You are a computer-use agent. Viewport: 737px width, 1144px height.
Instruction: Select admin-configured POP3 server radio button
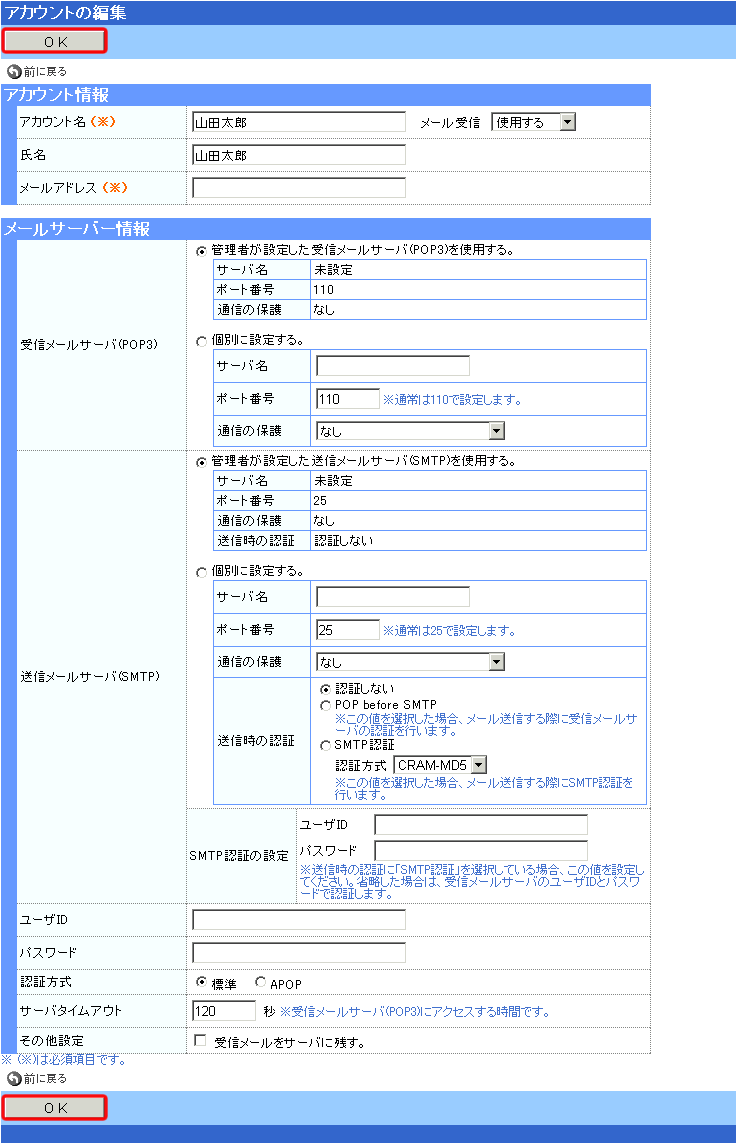(x=201, y=251)
